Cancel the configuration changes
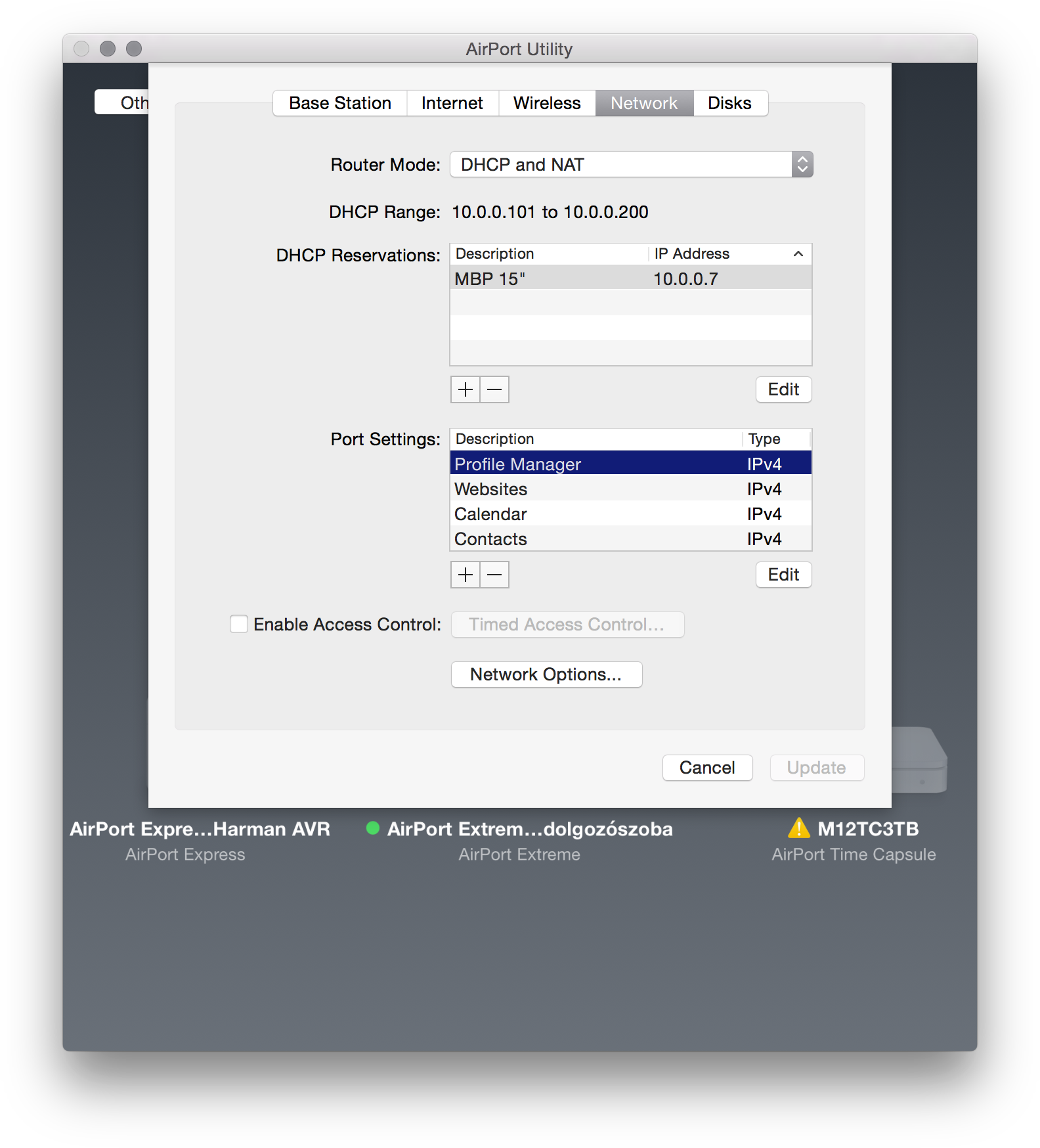This screenshot has height=1148, width=1040. coord(707,768)
